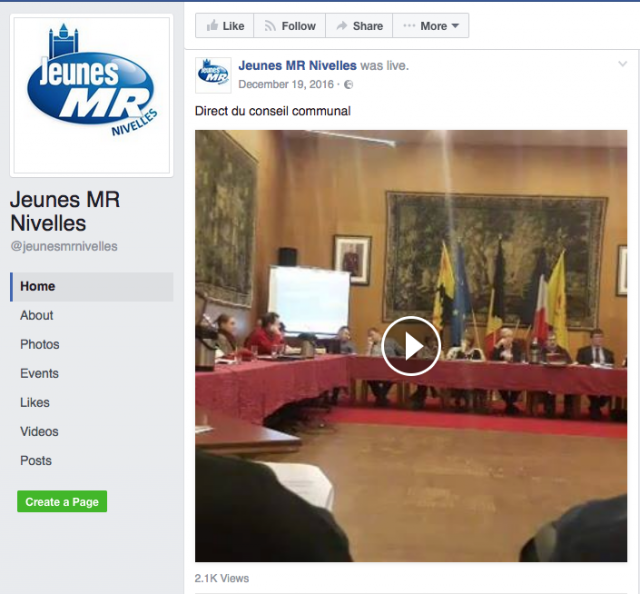Open the Videos section
The height and width of the screenshot is (594, 640).
[x=40, y=431]
